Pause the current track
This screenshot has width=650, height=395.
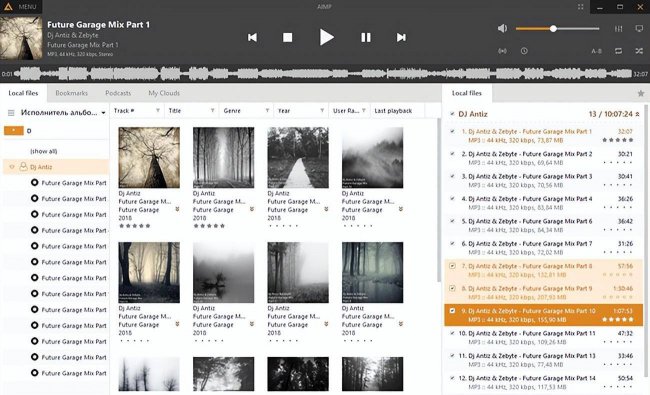click(366, 38)
